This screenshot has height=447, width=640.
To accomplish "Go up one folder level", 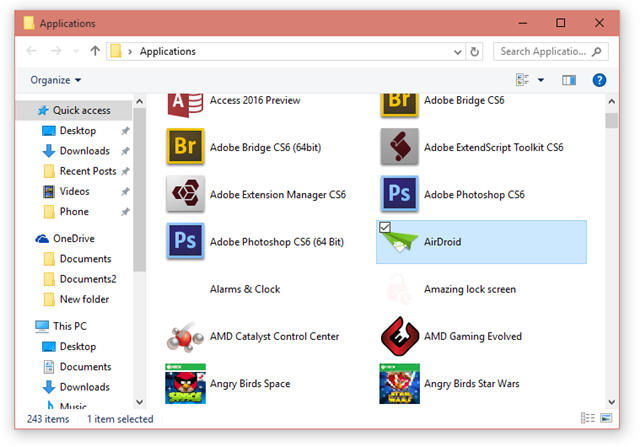I will pos(95,51).
